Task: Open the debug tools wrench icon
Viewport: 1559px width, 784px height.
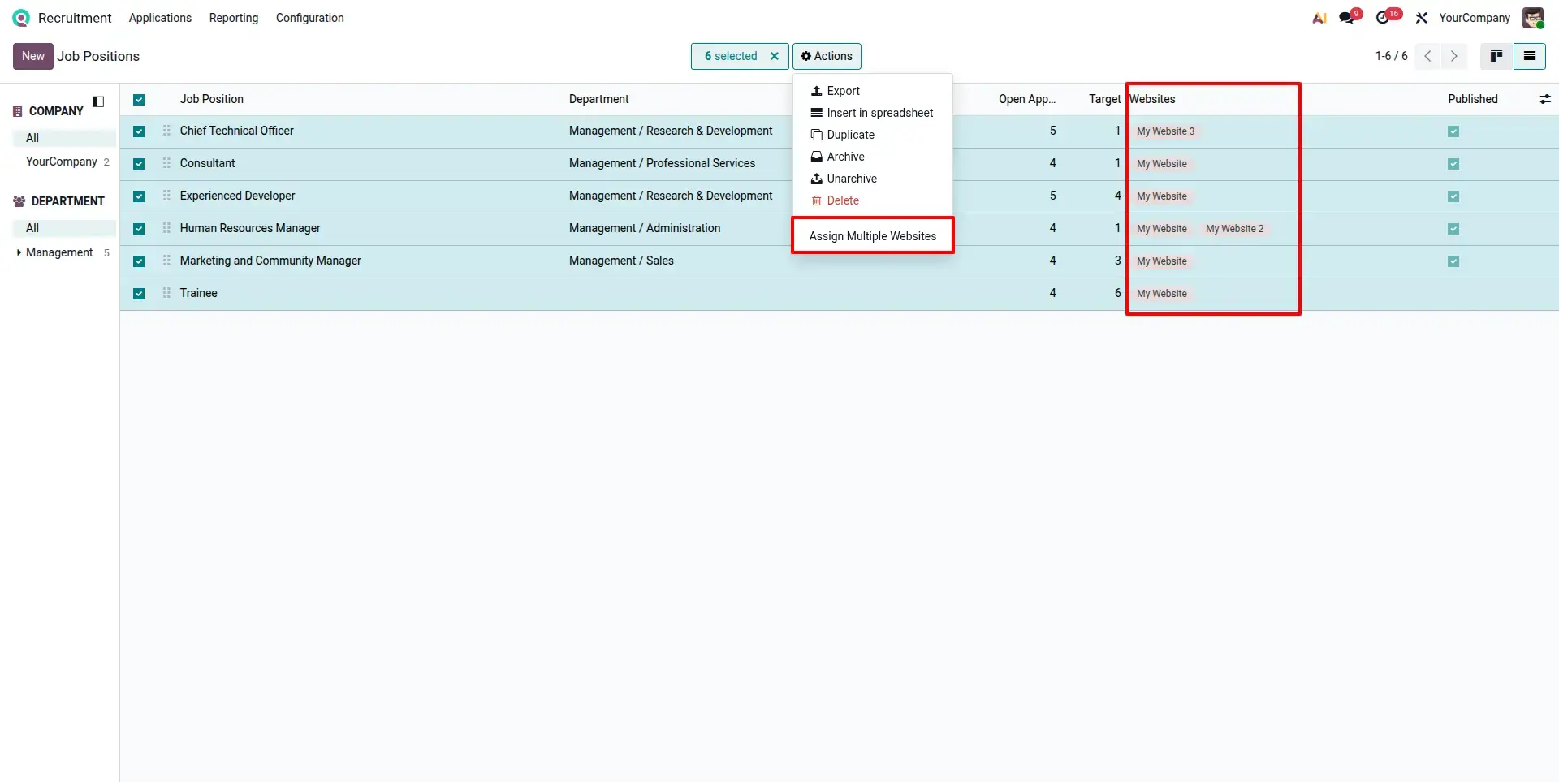Action: pyautogui.click(x=1421, y=18)
